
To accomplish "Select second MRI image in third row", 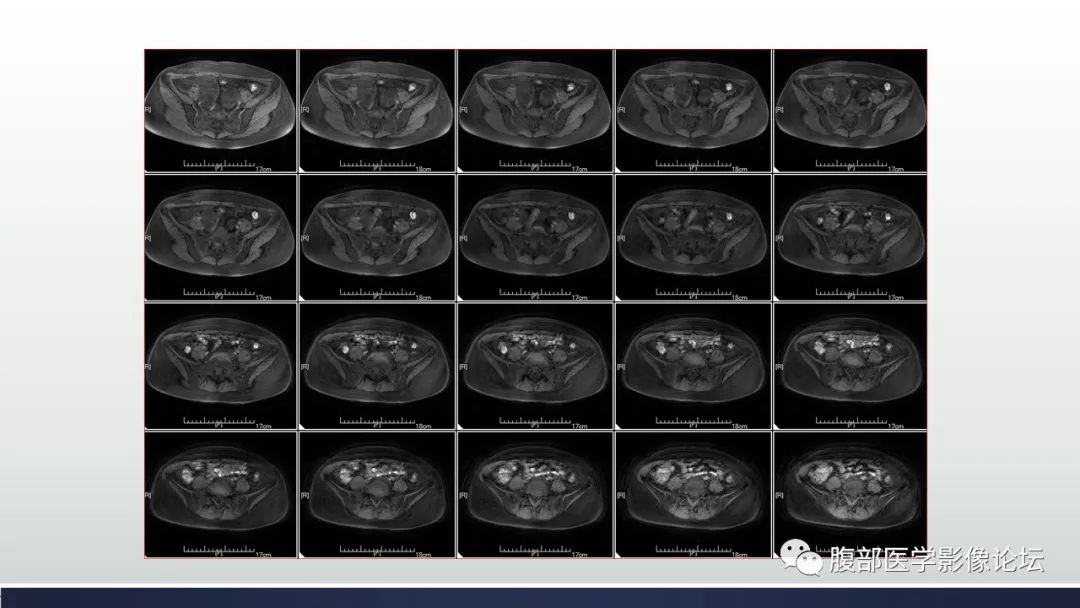I will pos(378,366).
